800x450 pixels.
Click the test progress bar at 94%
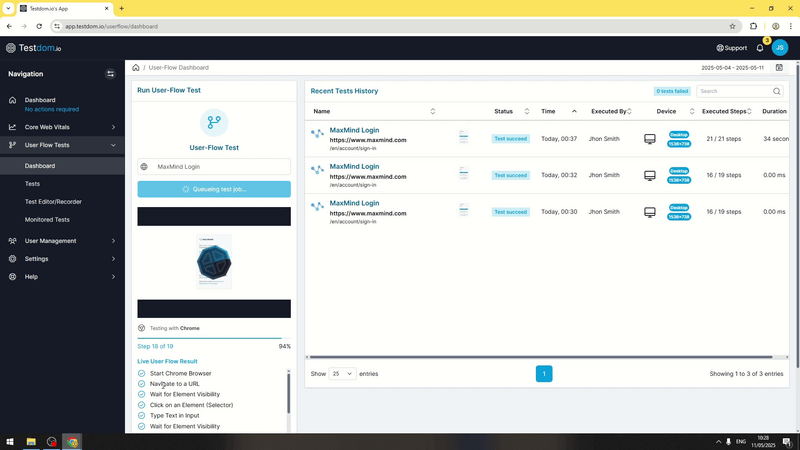[214, 338]
